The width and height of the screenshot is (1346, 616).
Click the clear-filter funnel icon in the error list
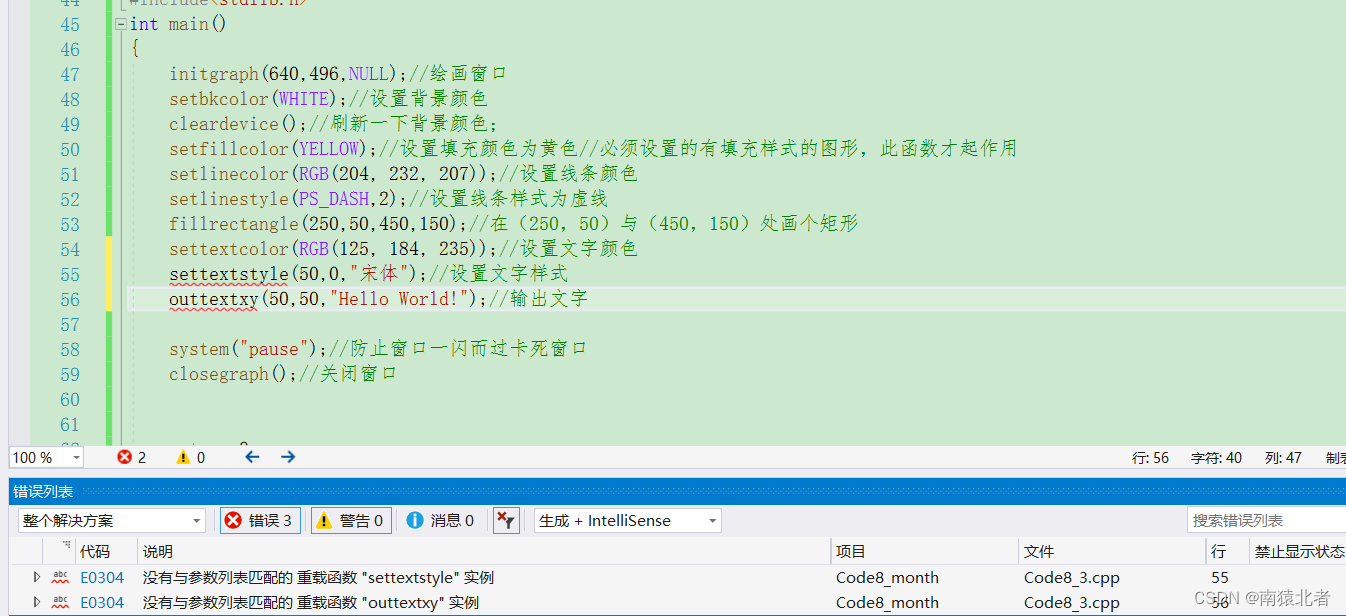coord(506,520)
